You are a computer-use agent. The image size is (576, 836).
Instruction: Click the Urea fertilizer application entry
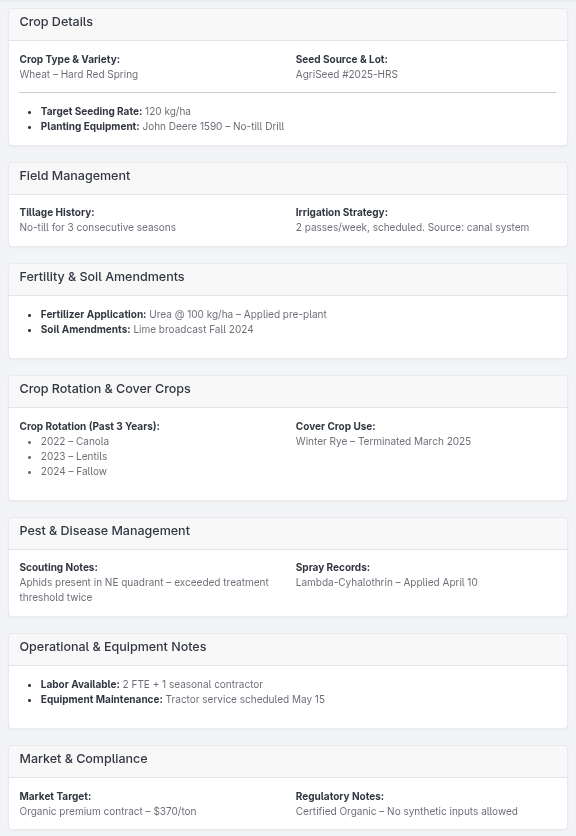184,314
